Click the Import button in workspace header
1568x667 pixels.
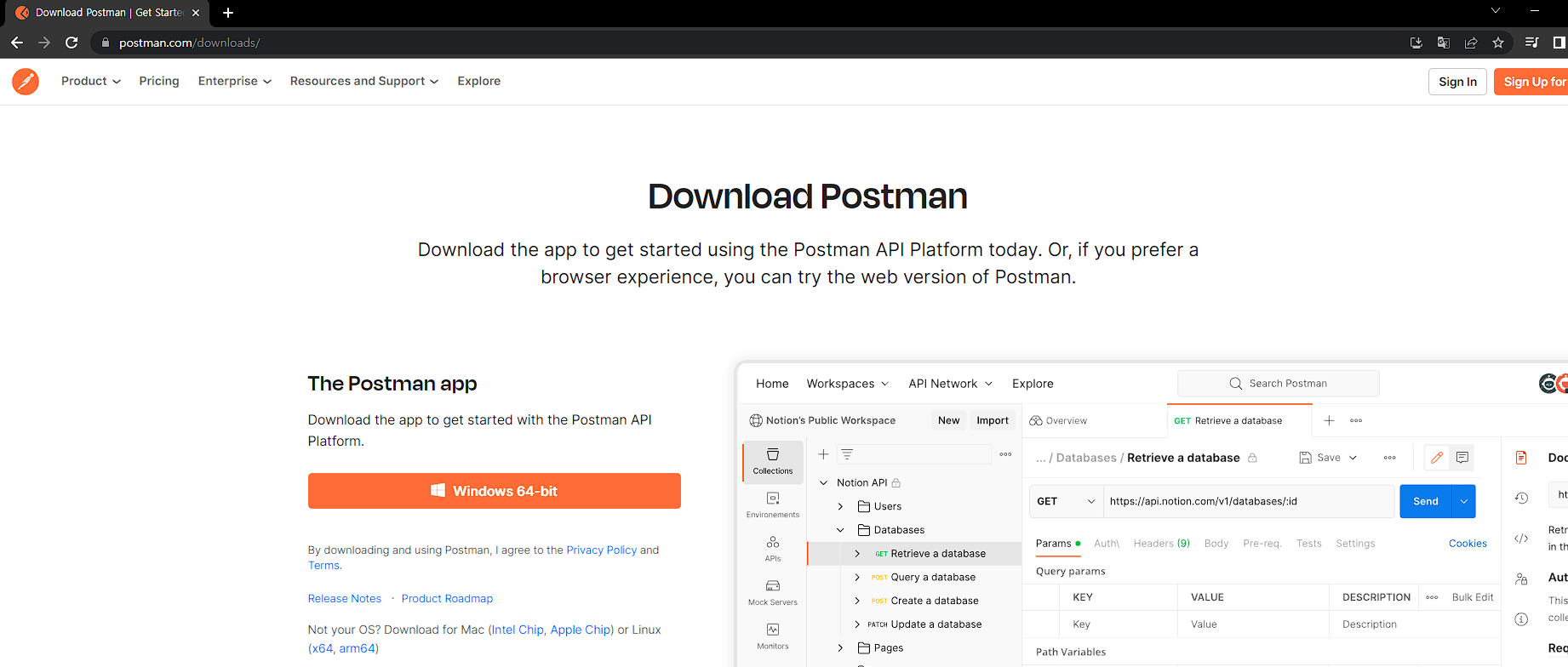coord(993,420)
